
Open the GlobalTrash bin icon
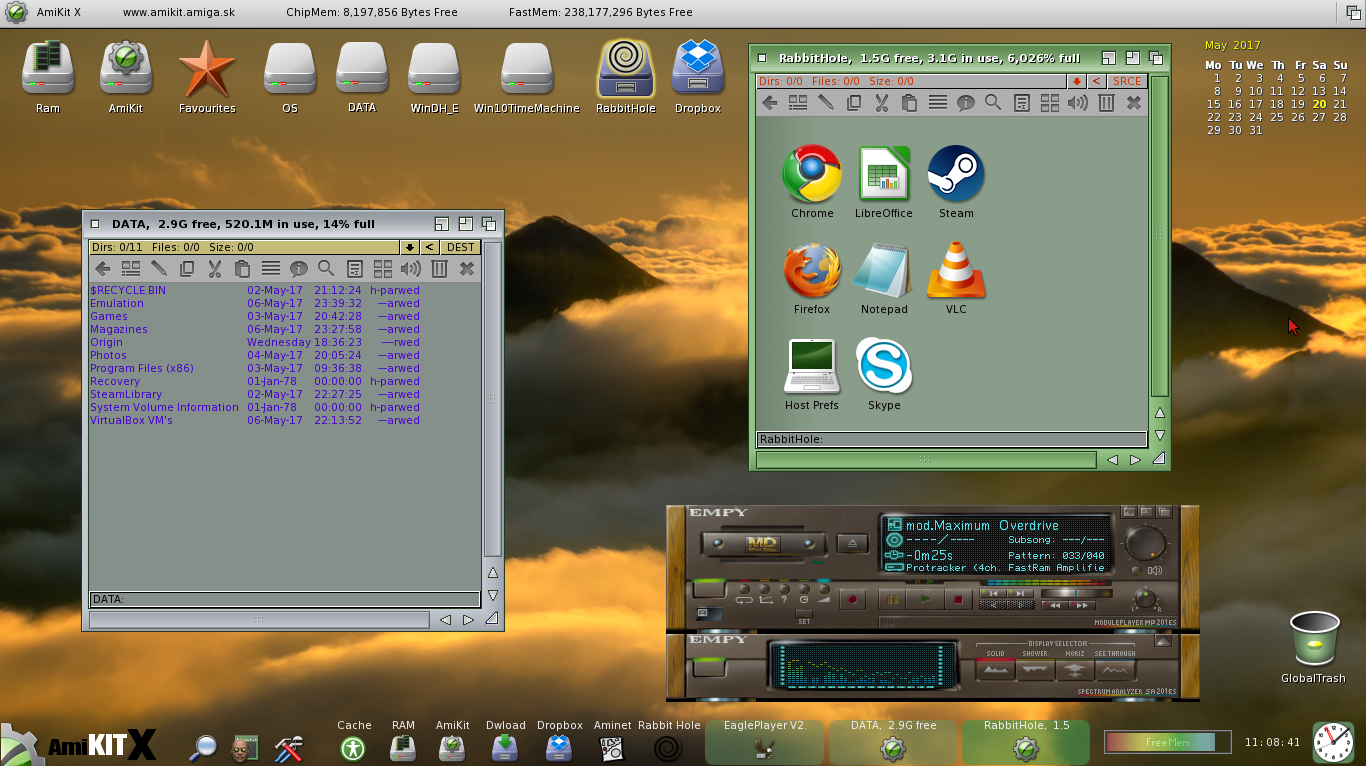pyautogui.click(x=1314, y=639)
